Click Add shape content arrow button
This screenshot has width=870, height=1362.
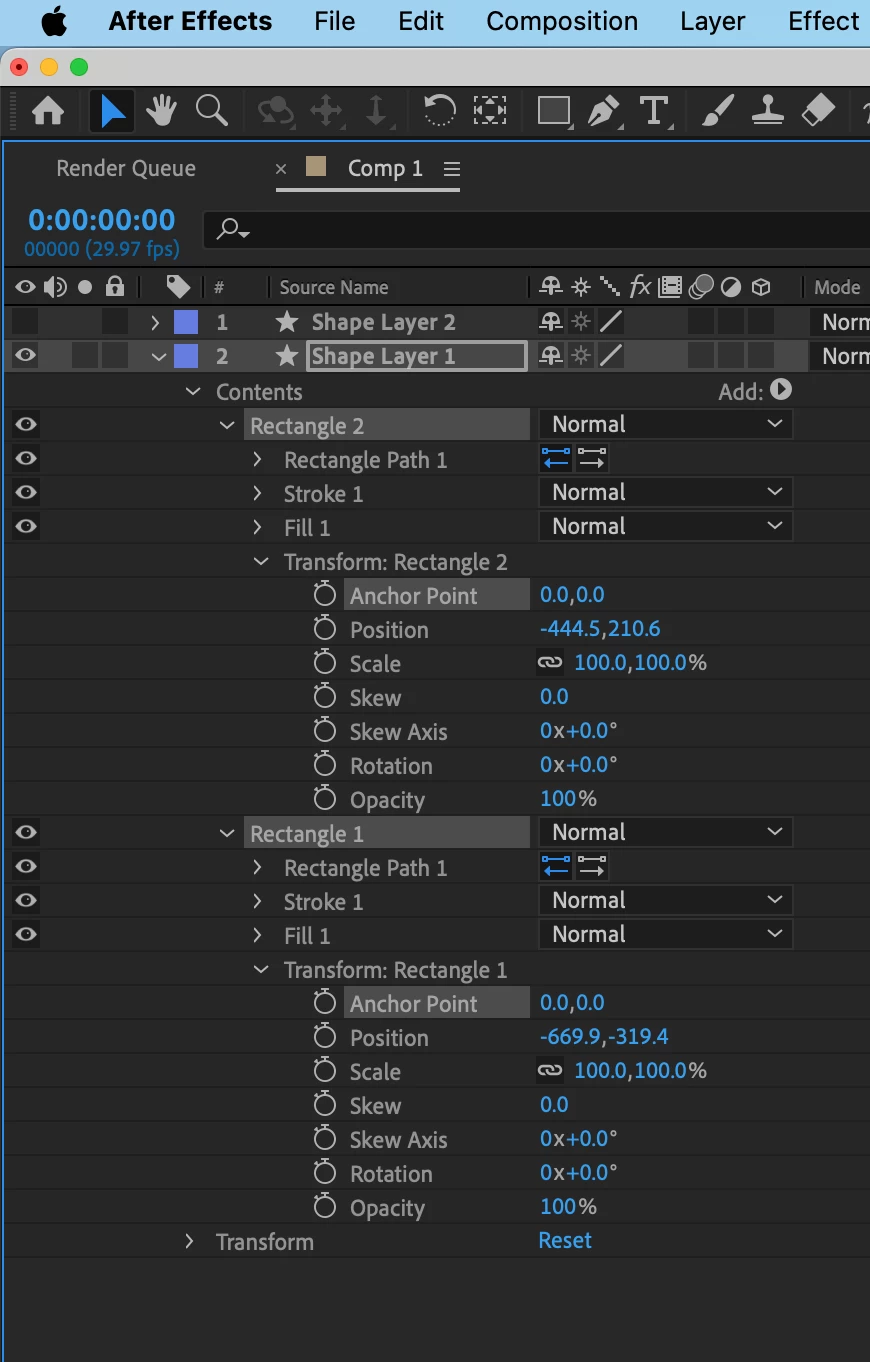pyautogui.click(x=782, y=390)
